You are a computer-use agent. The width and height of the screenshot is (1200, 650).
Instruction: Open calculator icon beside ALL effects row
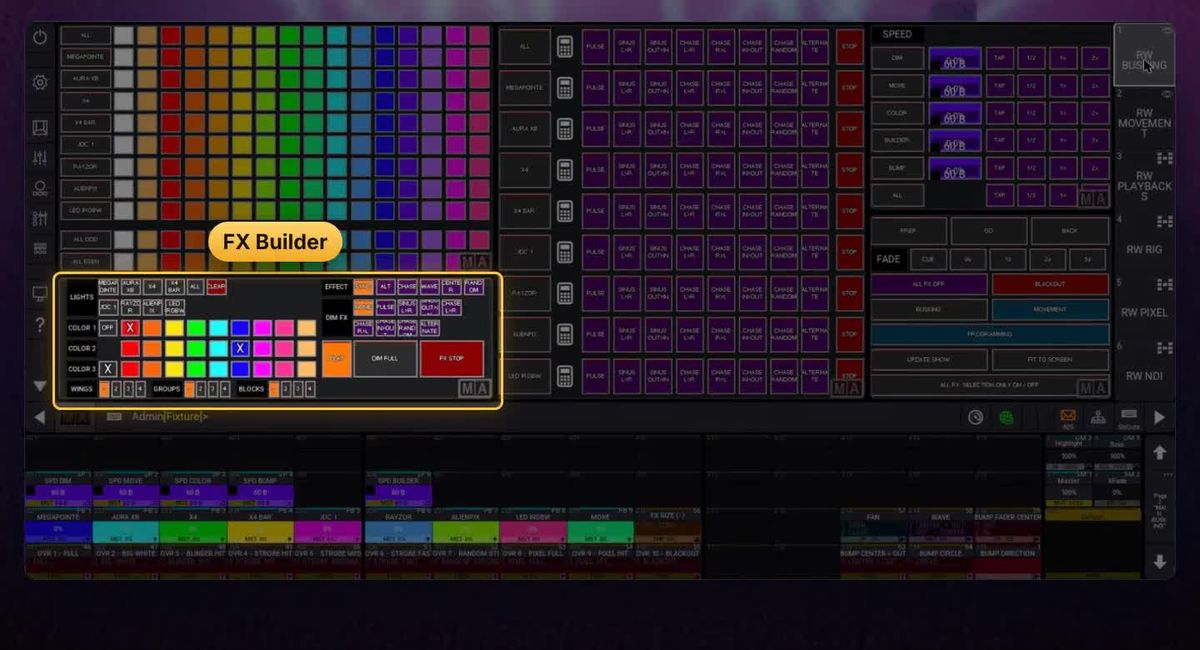click(565, 47)
